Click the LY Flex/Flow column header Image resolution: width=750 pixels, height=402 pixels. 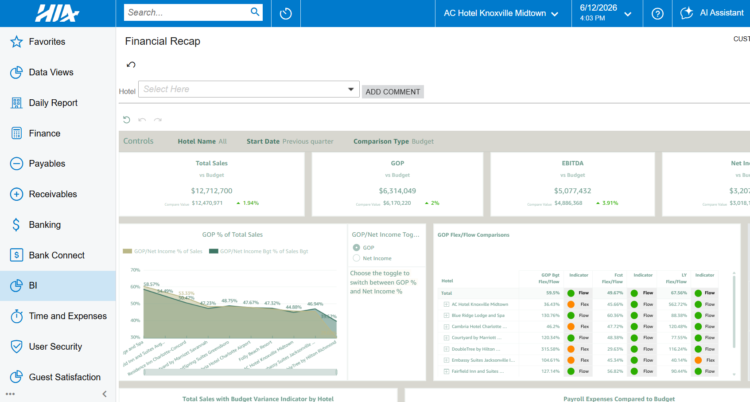(x=678, y=279)
